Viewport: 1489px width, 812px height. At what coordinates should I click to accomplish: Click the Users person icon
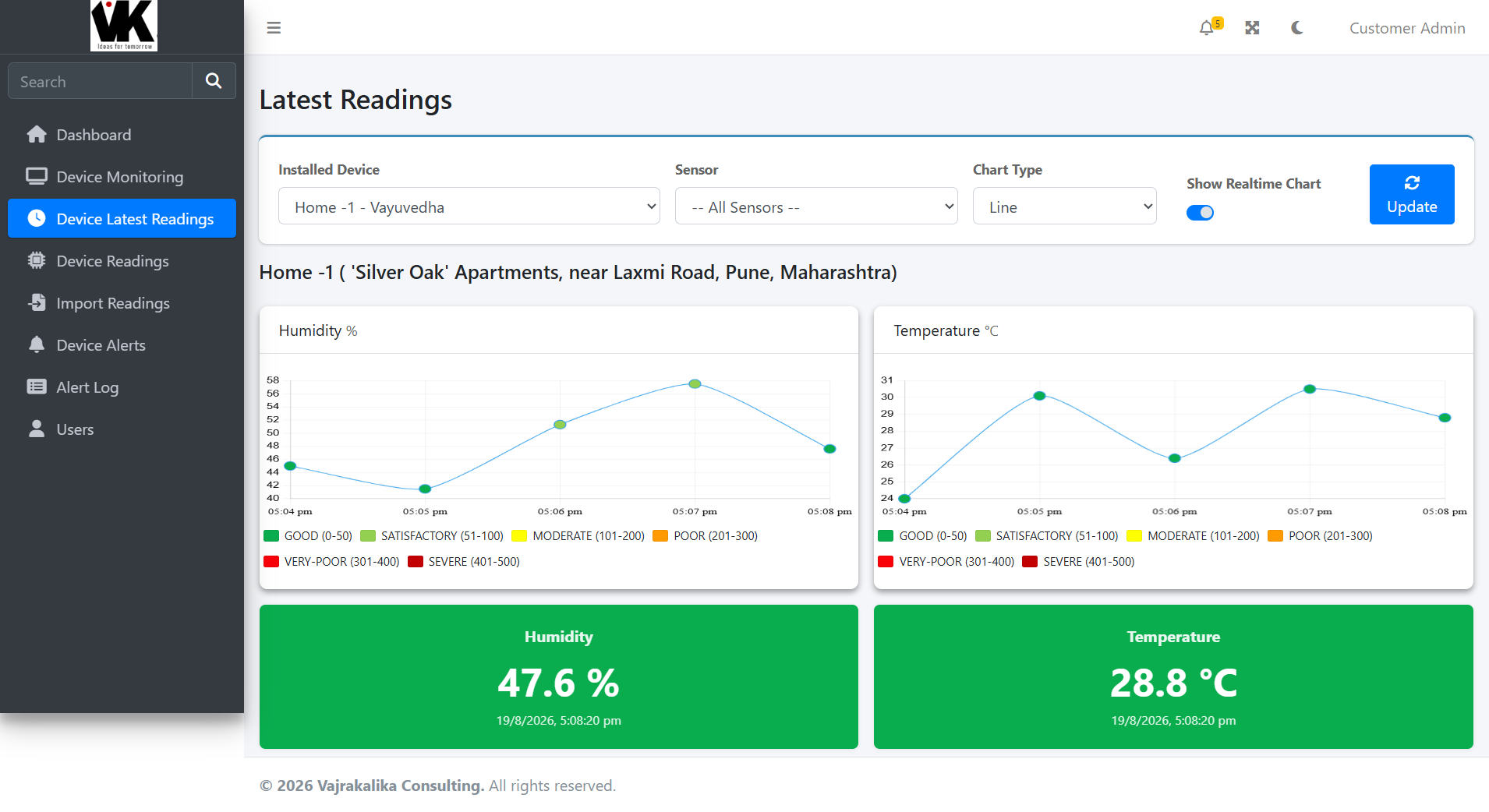click(37, 429)
